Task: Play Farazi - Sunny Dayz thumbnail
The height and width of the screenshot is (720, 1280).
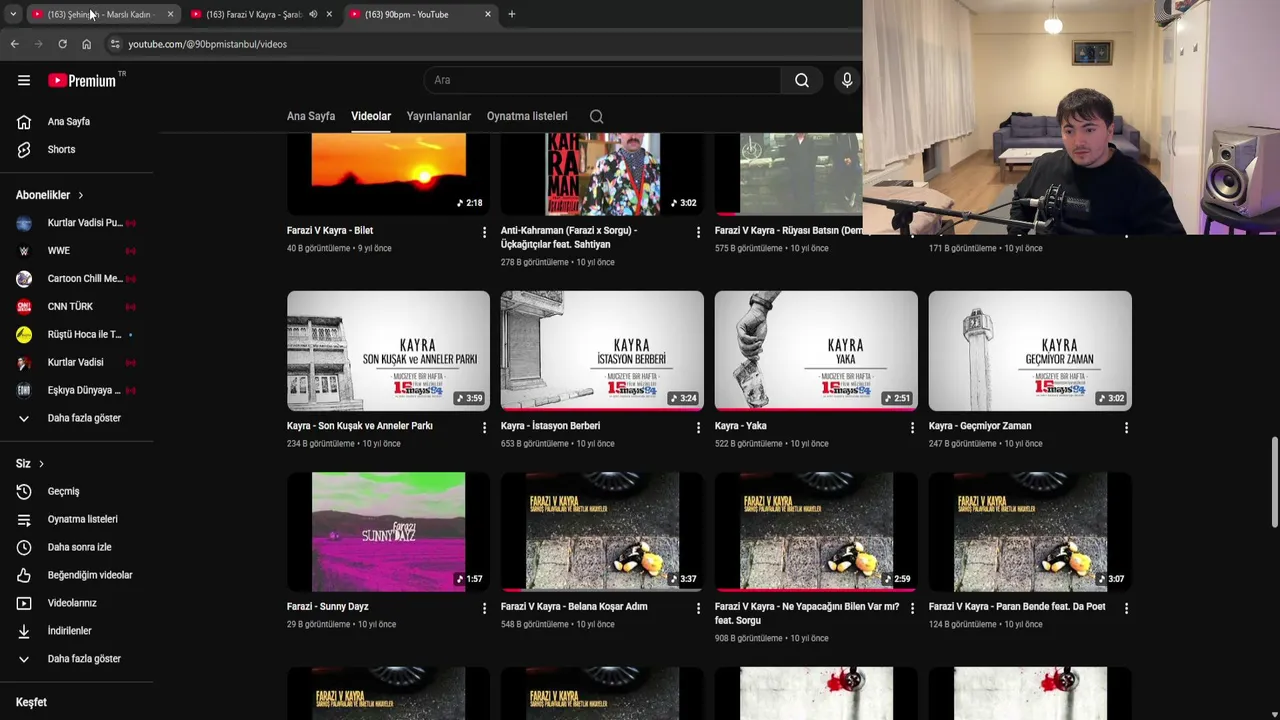Action: (x=388, y=532)
